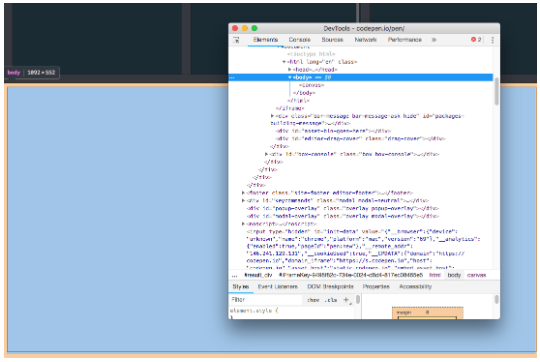Screen dimensions: 540x362
Task: Click the html breadcrumb item
Action: click(435, 275)
